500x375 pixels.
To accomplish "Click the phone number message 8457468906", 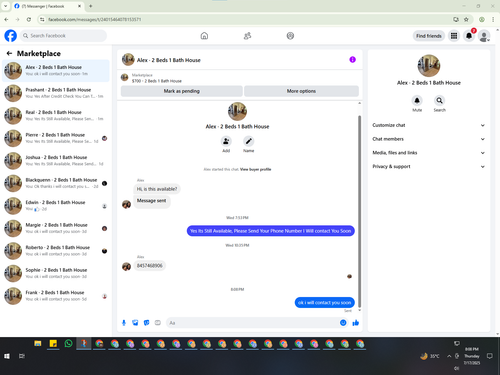I will pos(150,266).
